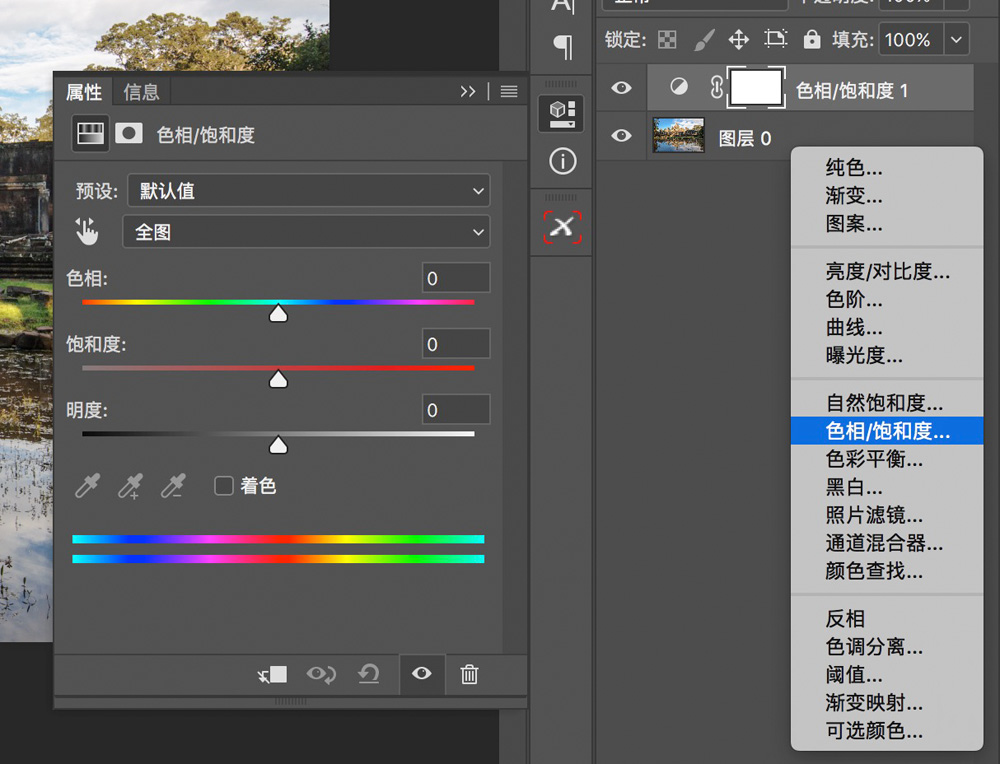This screenshot has height=764, width=1000.
Task: Open the Info panel circle icon
Action: (562, 161)
